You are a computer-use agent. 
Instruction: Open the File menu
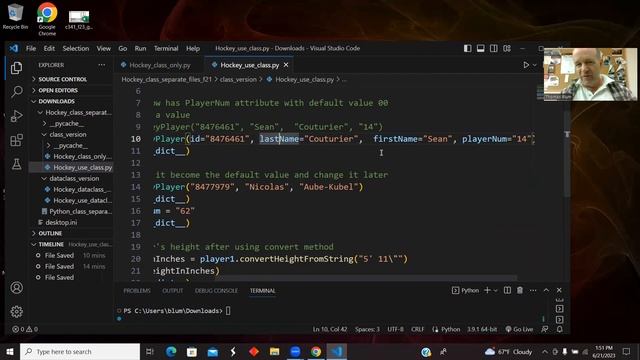(x=31, y=48)
